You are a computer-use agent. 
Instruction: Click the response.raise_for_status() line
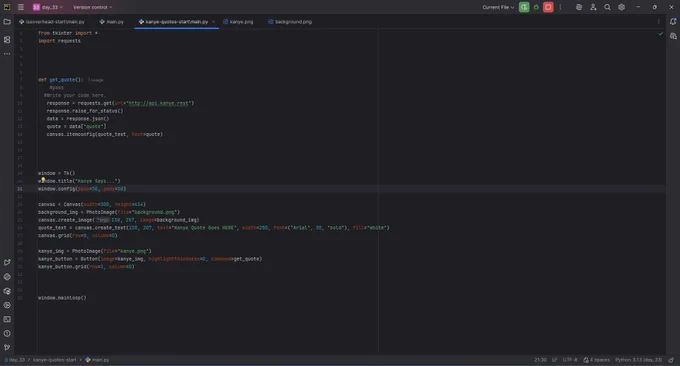85,111
